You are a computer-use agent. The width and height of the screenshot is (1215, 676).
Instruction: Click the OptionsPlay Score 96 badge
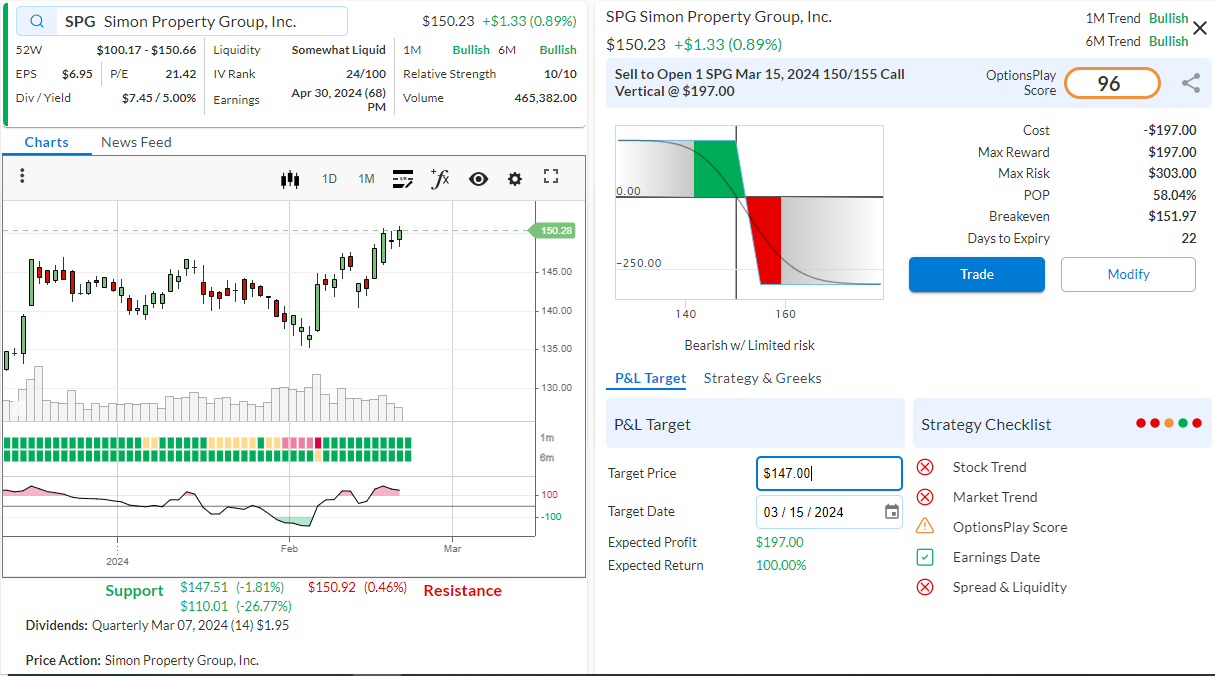pos(1112,84)
